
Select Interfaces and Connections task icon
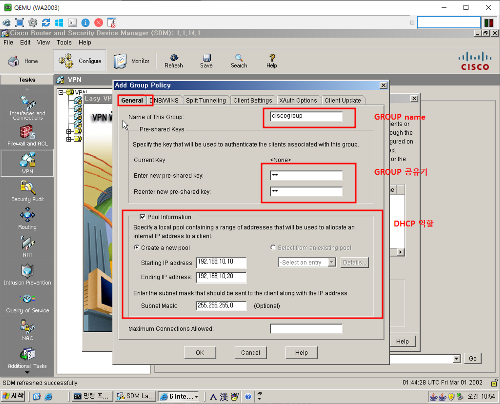[27, 108]
